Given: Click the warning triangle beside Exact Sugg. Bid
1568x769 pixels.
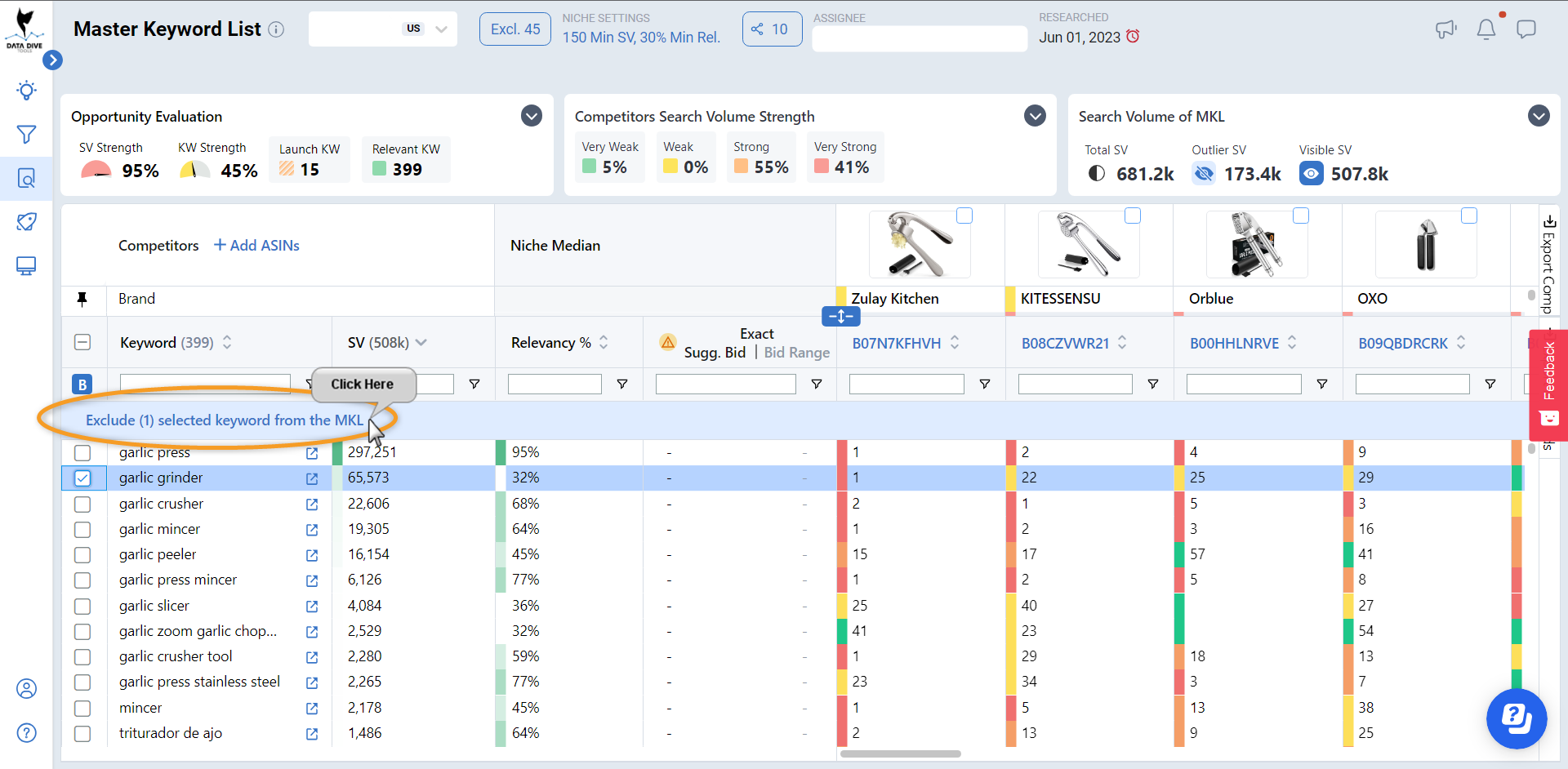Looking at the screenshot, I should point(668,342).
